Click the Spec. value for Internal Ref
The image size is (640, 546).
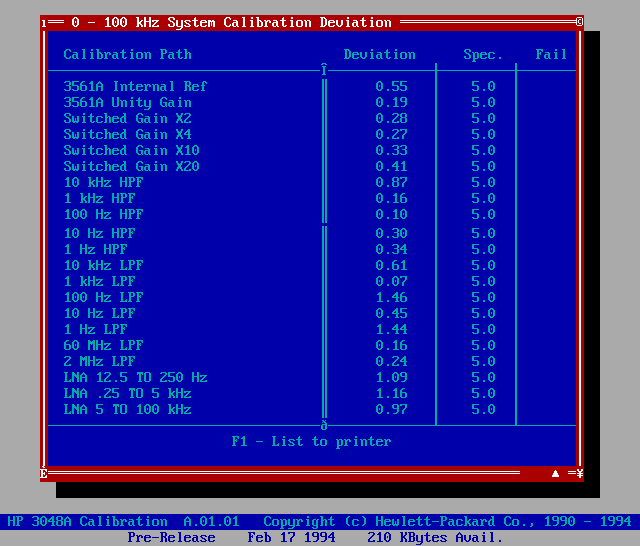coord(483,86)
